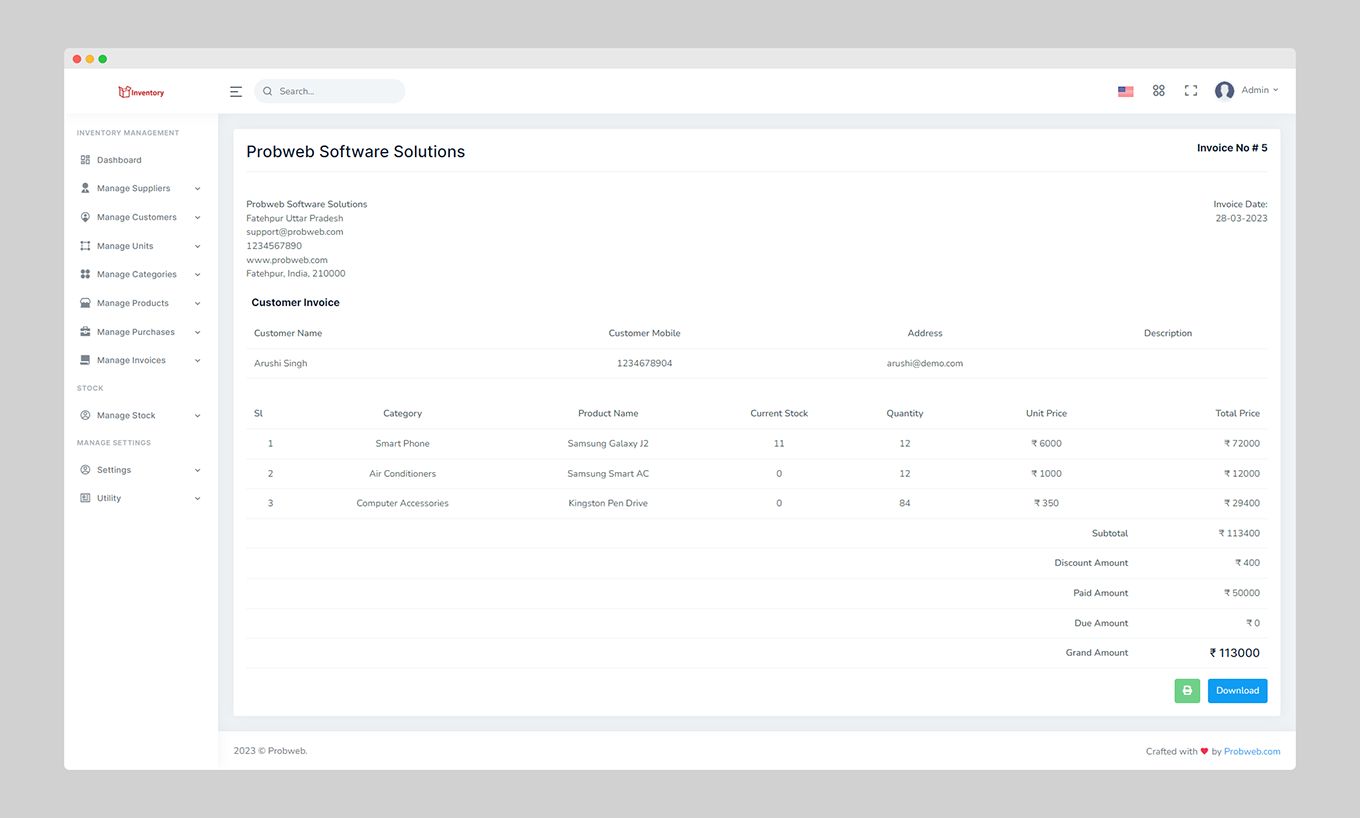Viewport: 1360px width, 818px height.
Task: Click Samsung Smart AC product cell
Action: click(x=608, y=473)
